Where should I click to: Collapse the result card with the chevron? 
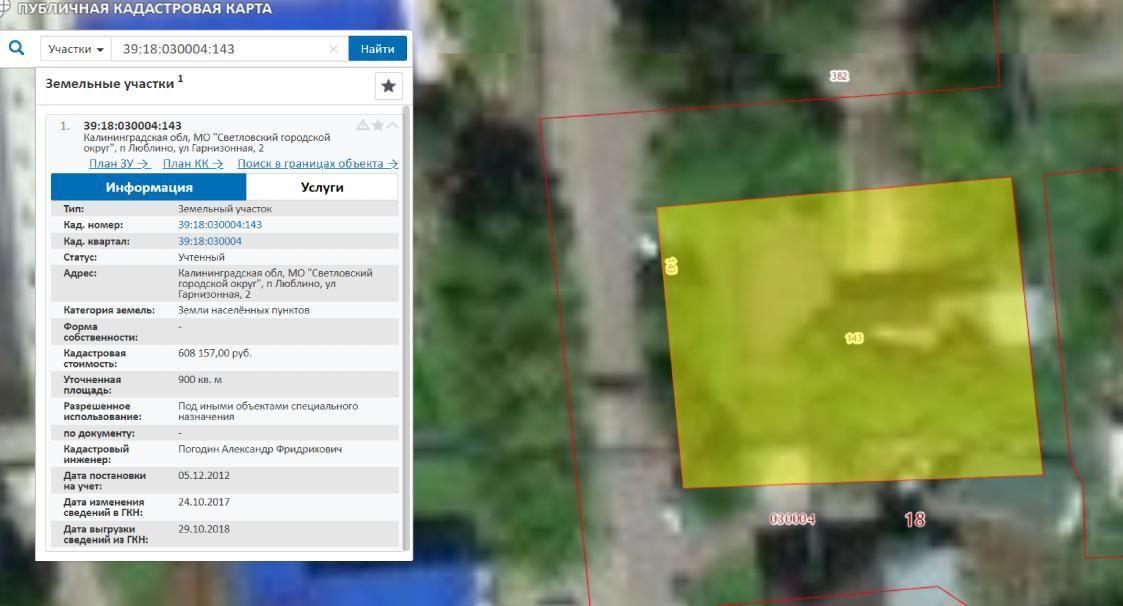click(x=392, y=125)
